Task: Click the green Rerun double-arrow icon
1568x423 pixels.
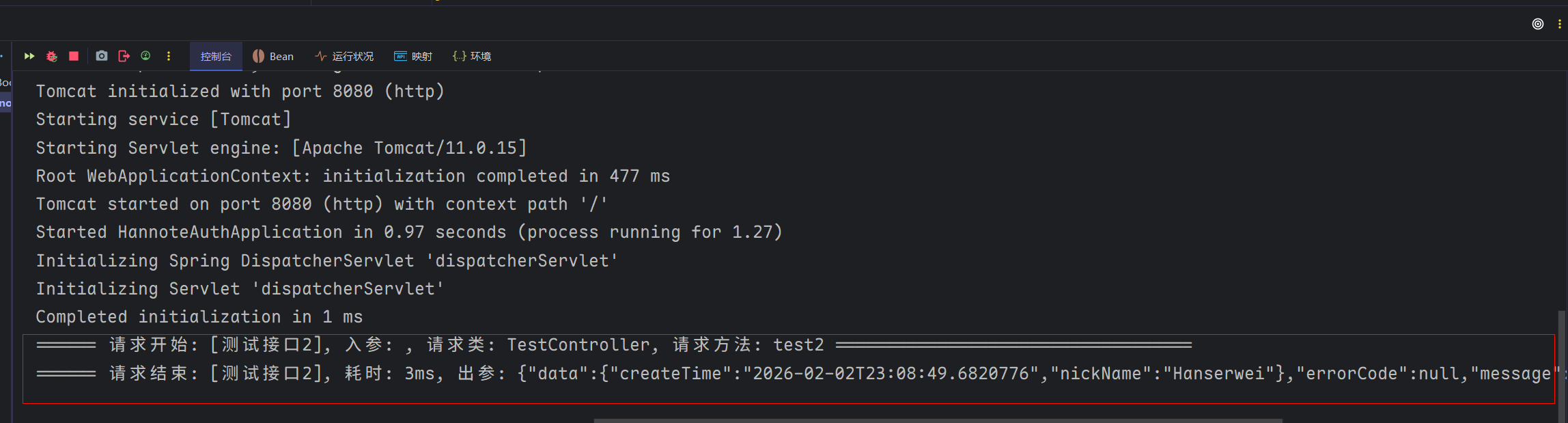Action: click(x=29, y=56)
